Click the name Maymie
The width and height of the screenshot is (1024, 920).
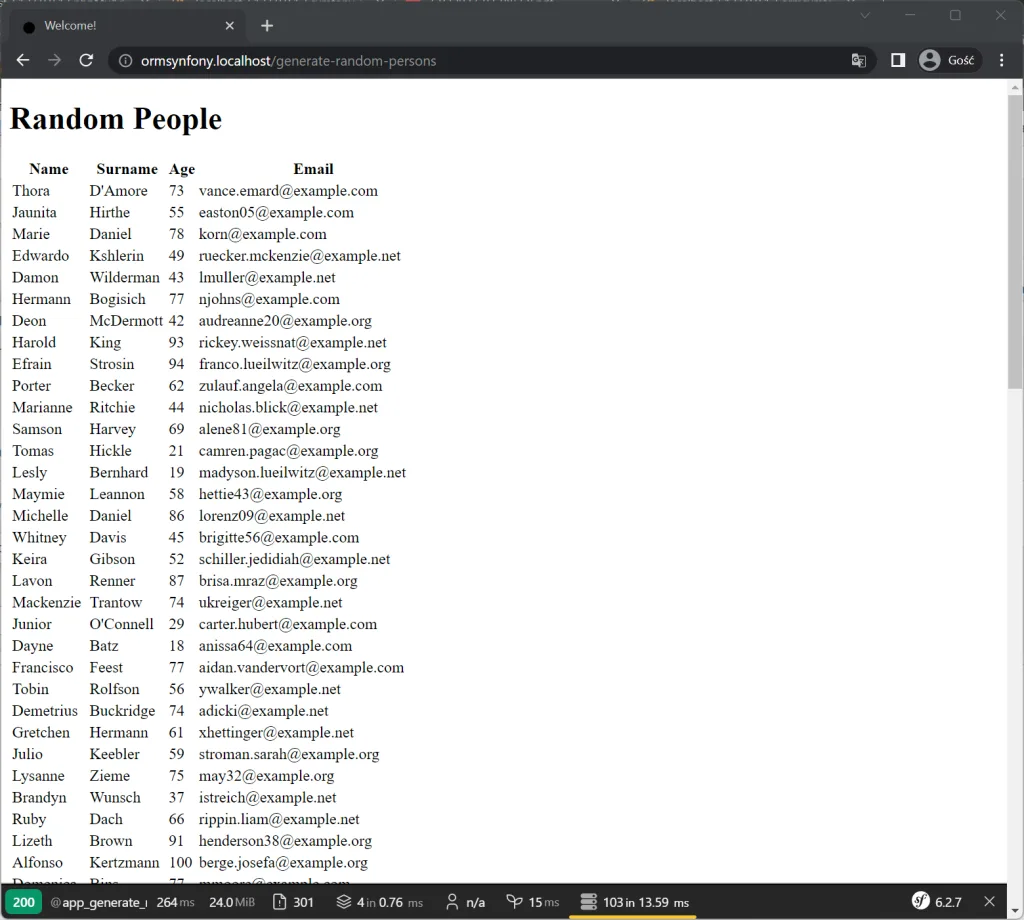(38, 494)
